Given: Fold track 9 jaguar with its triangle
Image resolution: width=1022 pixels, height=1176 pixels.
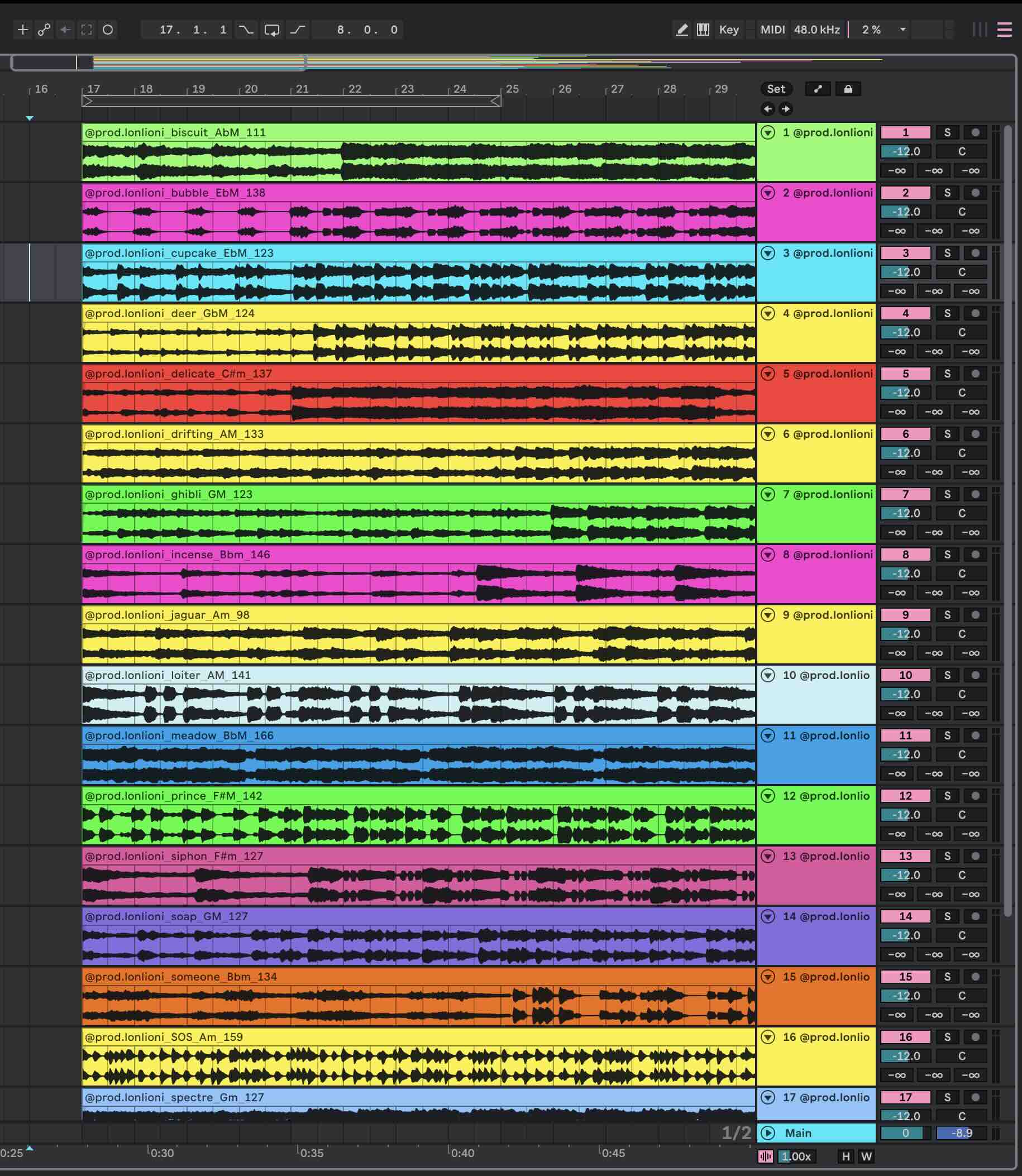Looking at the screenshot, I should 768,615.
